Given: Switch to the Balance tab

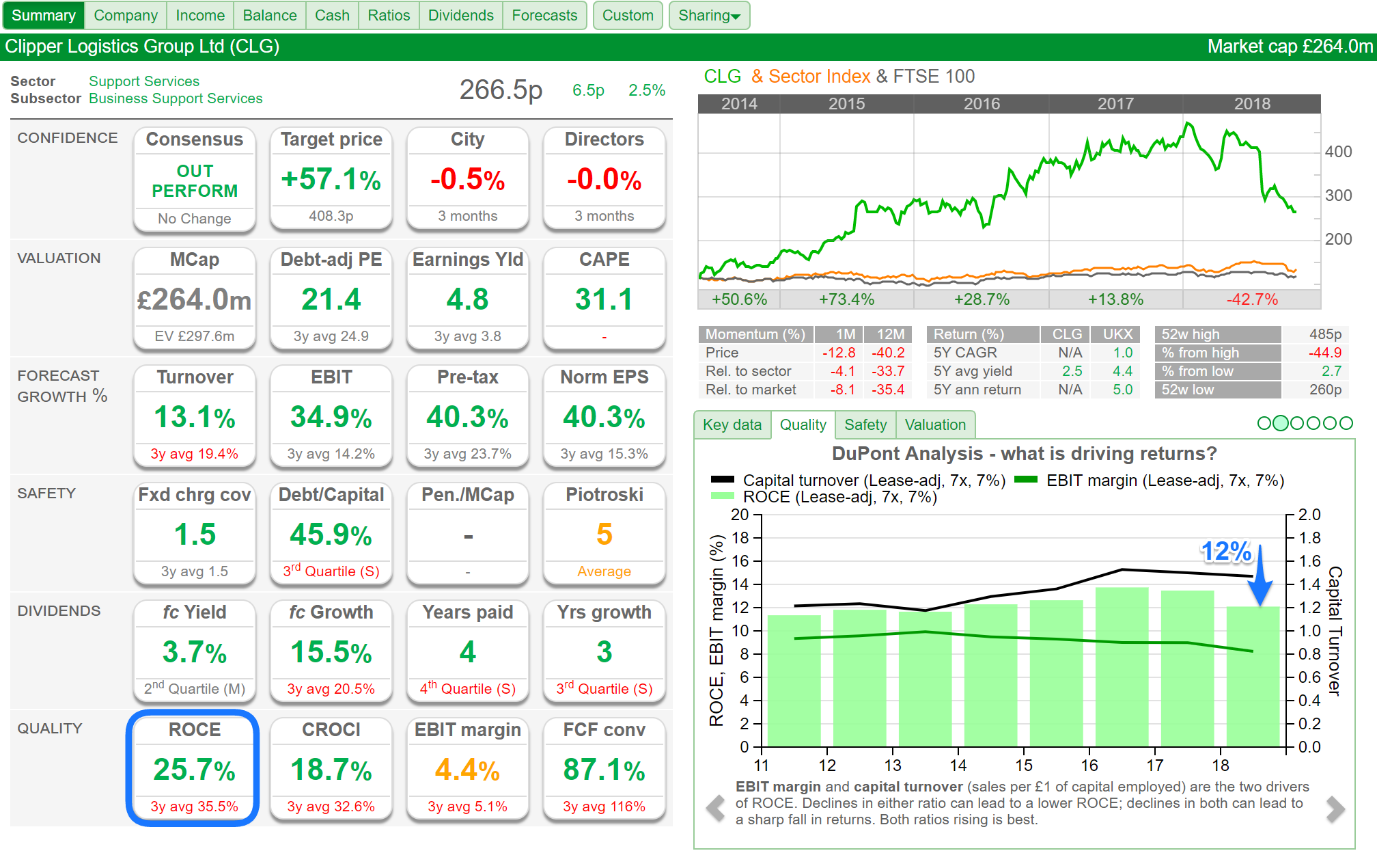Looking at the screenshot, I should (x=270, y=15).
